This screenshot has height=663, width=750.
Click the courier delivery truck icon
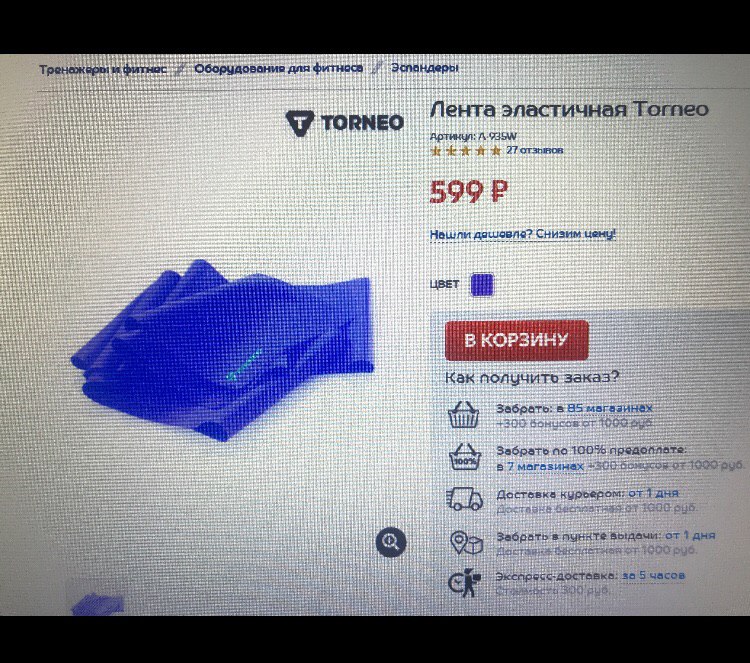click(x=464, y=499)
